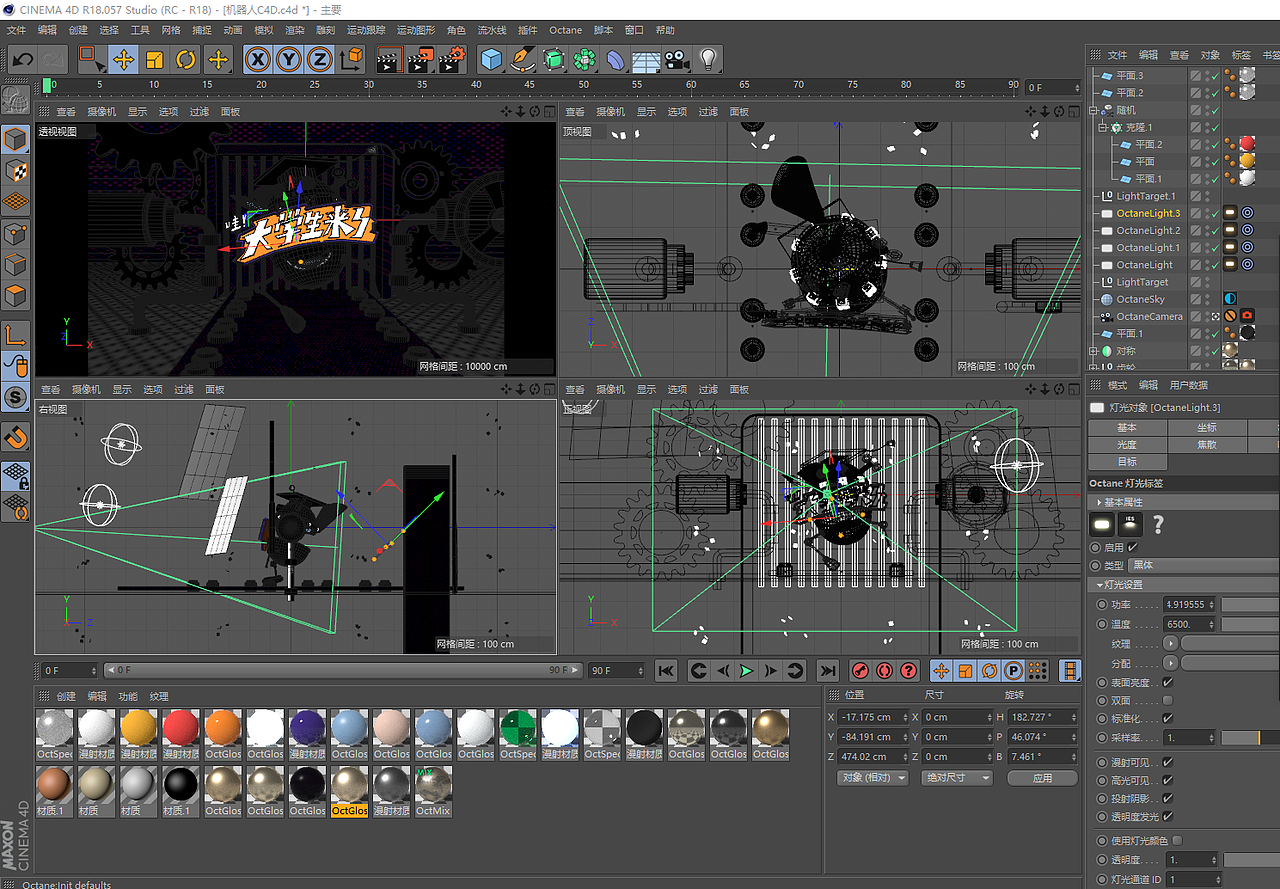Activate the Move tool in top toolbar
The width and height of the screenshot is (1280, 889).
123,60
